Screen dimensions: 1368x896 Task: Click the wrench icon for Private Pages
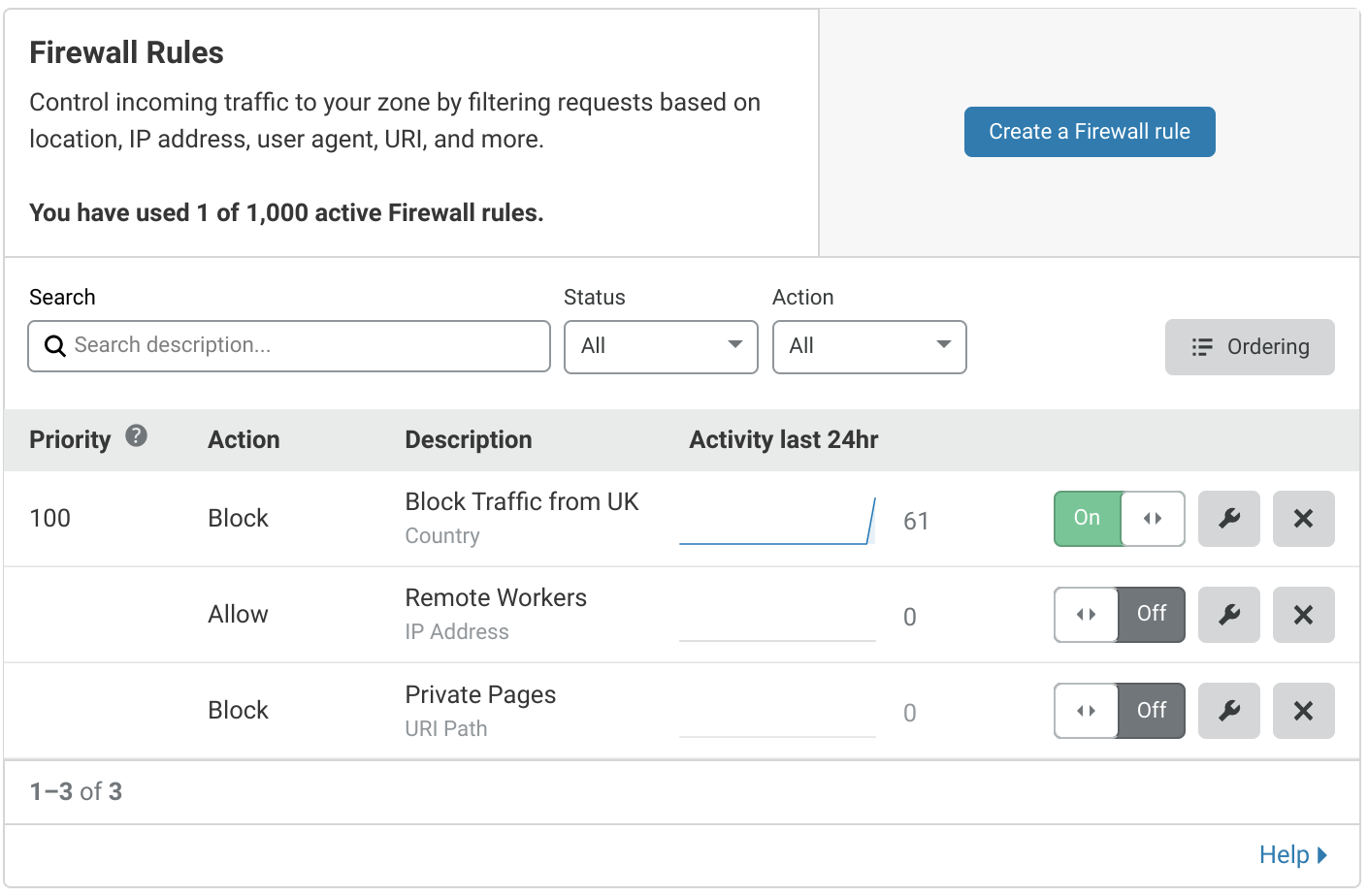1228,710
